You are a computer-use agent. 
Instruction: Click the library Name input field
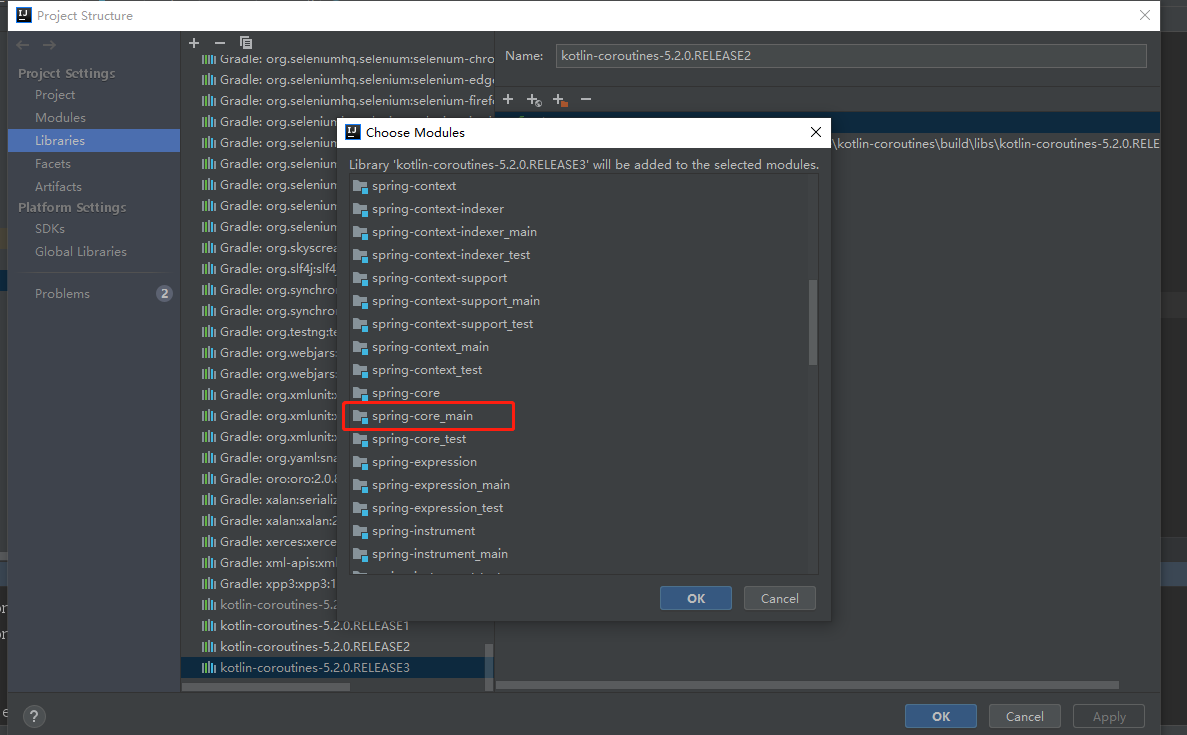coord(851,56)
